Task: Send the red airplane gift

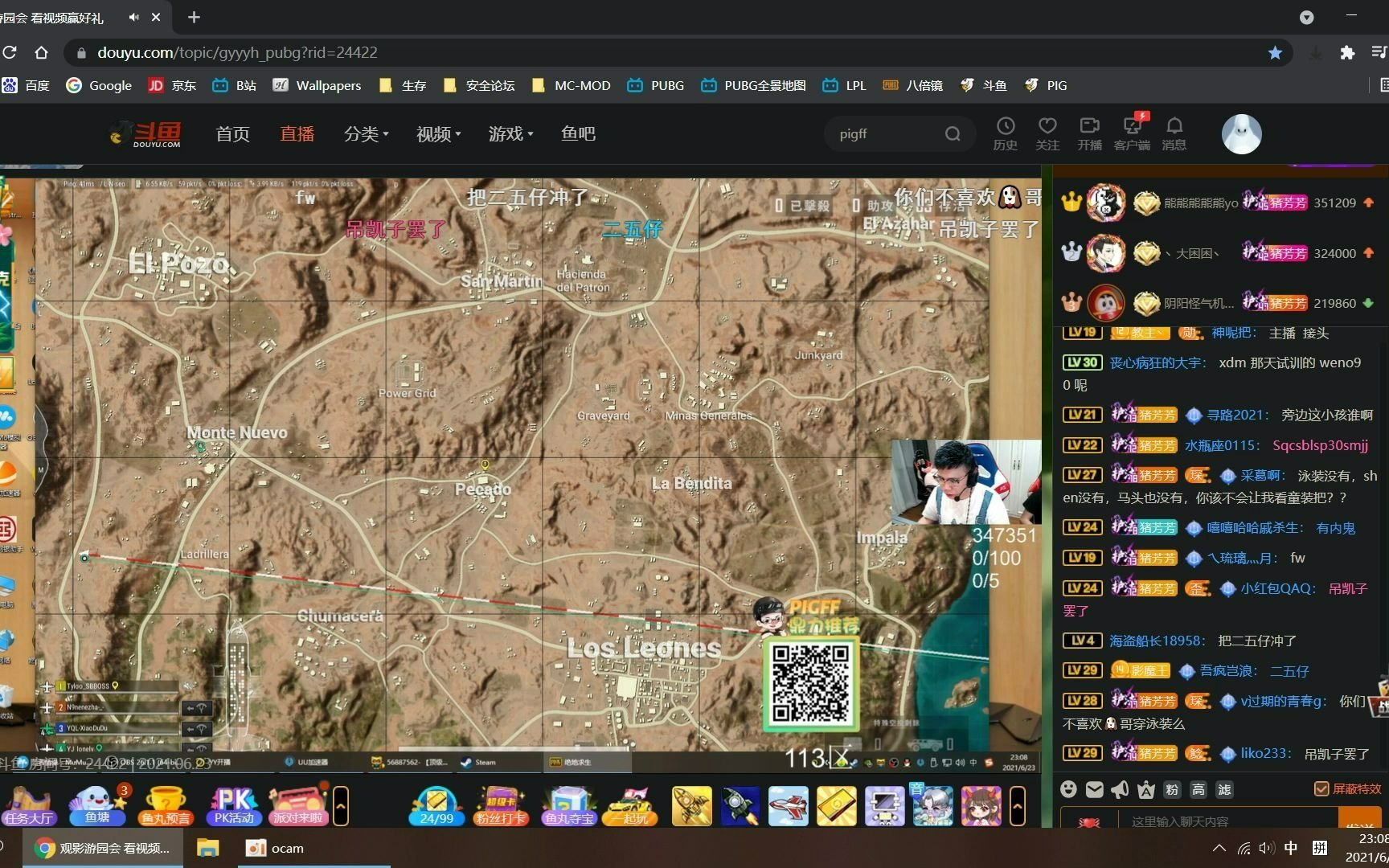Action: pos(788,806)
